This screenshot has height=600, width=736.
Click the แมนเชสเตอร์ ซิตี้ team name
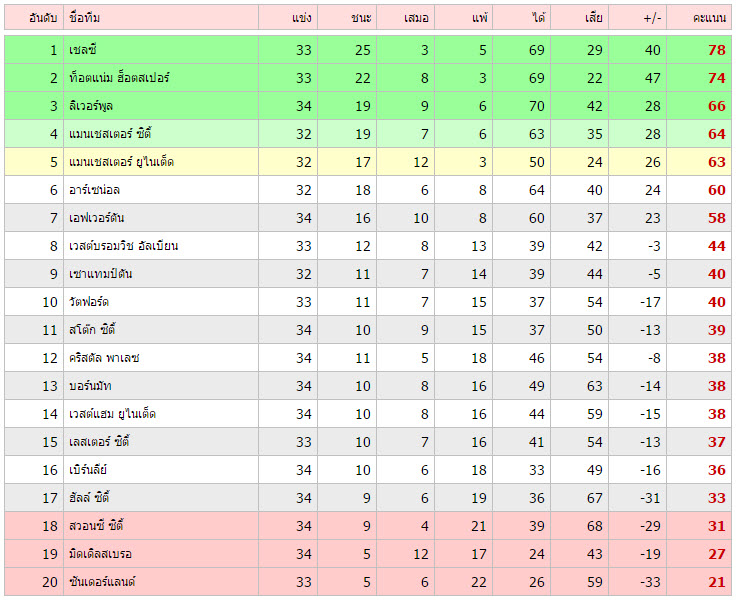(111, 134)
